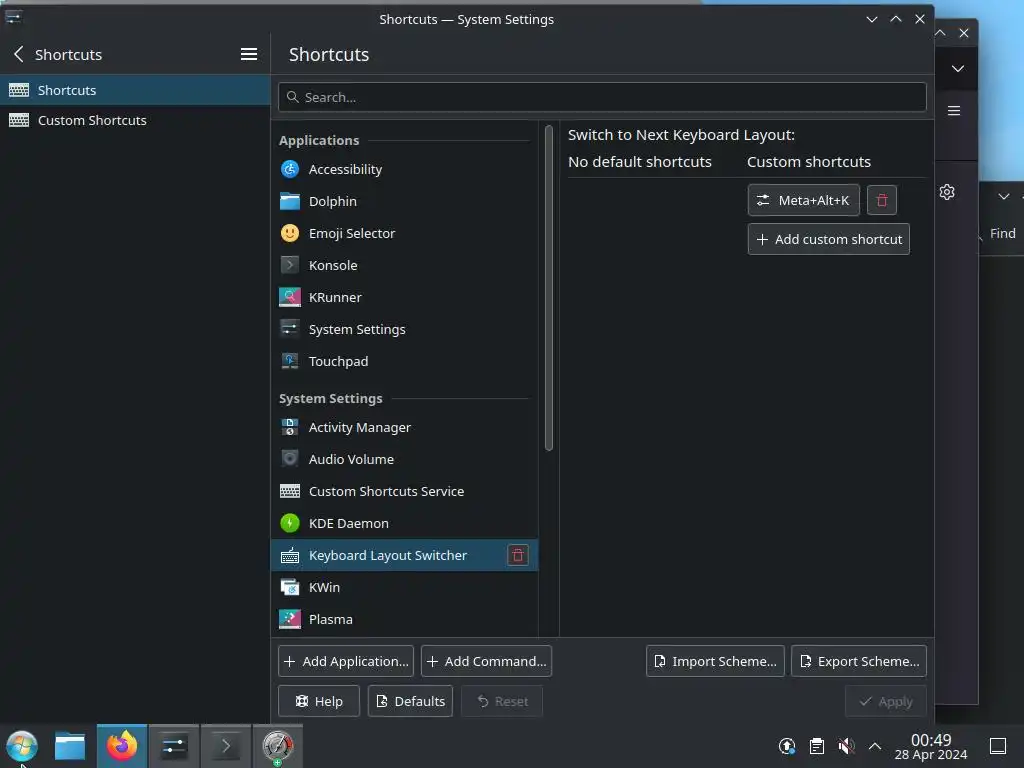Viewport: 1024px width, 768px height.
Task: Open the Konsole taskbar icon
Action: [x=225, y=746]
